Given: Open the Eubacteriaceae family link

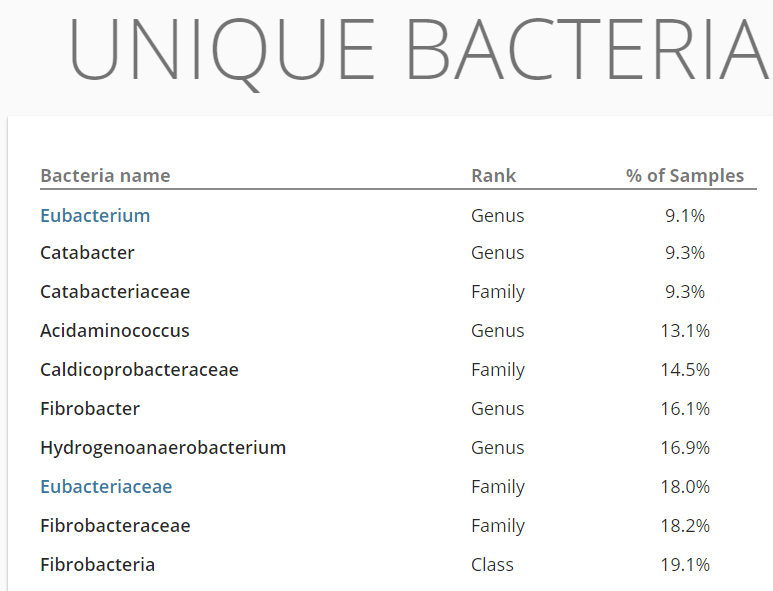Looking at the screenshot, I should pyautogui.click(x=106, y=487).
